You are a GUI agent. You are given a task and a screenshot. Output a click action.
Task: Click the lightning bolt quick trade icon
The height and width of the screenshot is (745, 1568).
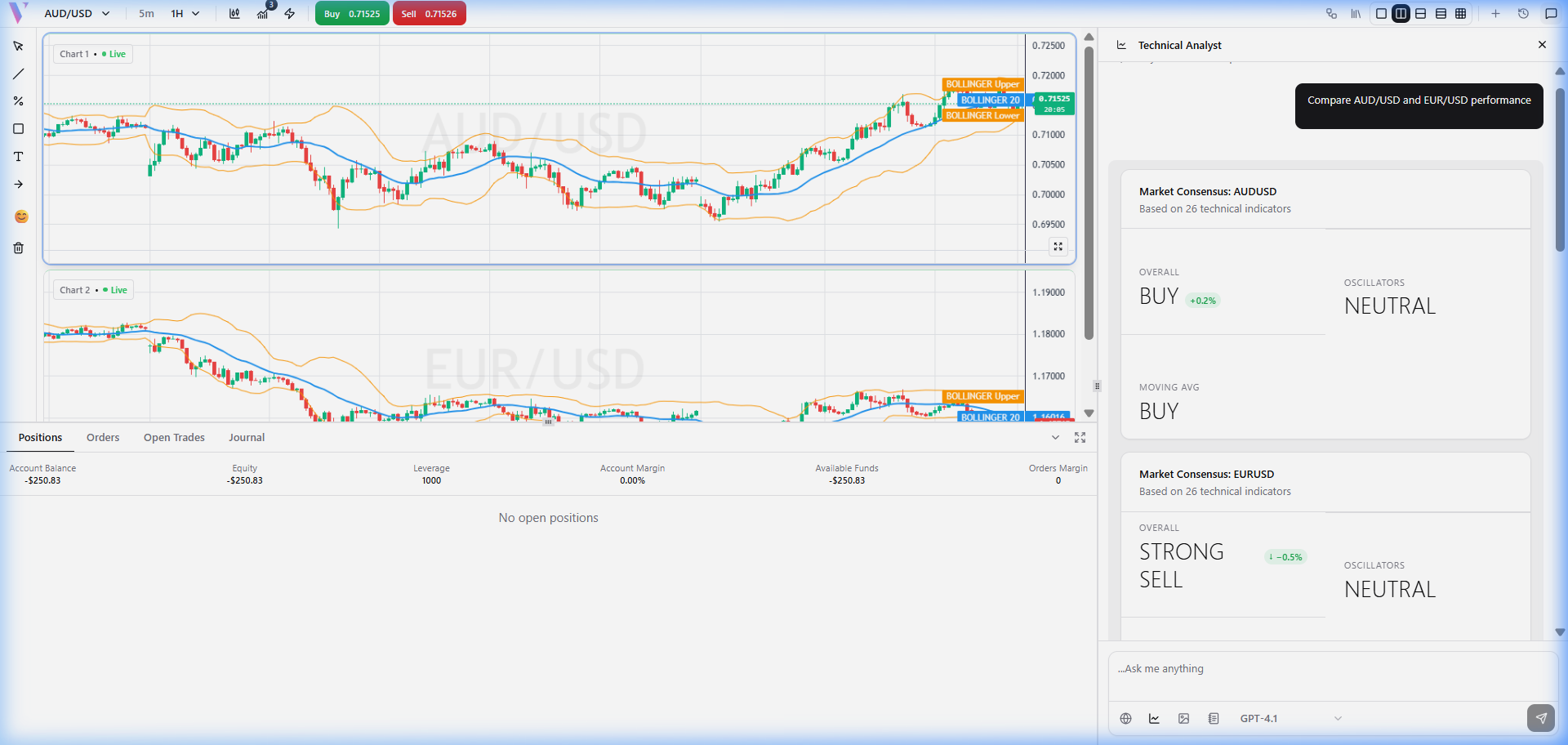point(289,14)
